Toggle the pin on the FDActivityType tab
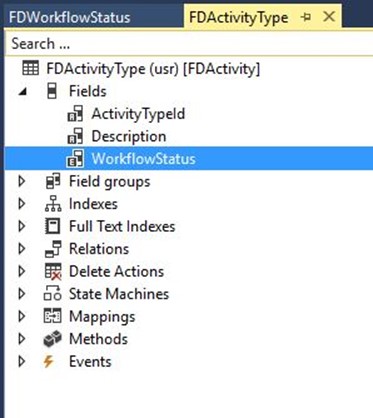Screen dimensions: 373x418 pos(306,17)
